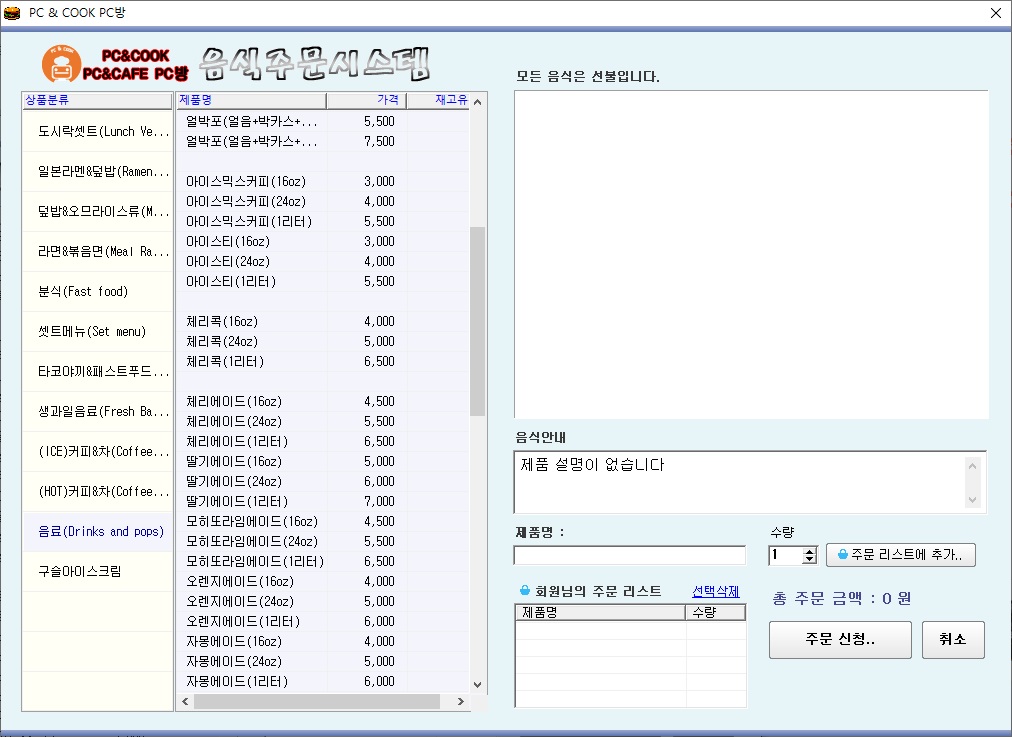This screenshot has height=737, width=1012.
Task: Select 타코야끼&패스트푸드 category
Action: pyautogui.click(x=98, y=372)
